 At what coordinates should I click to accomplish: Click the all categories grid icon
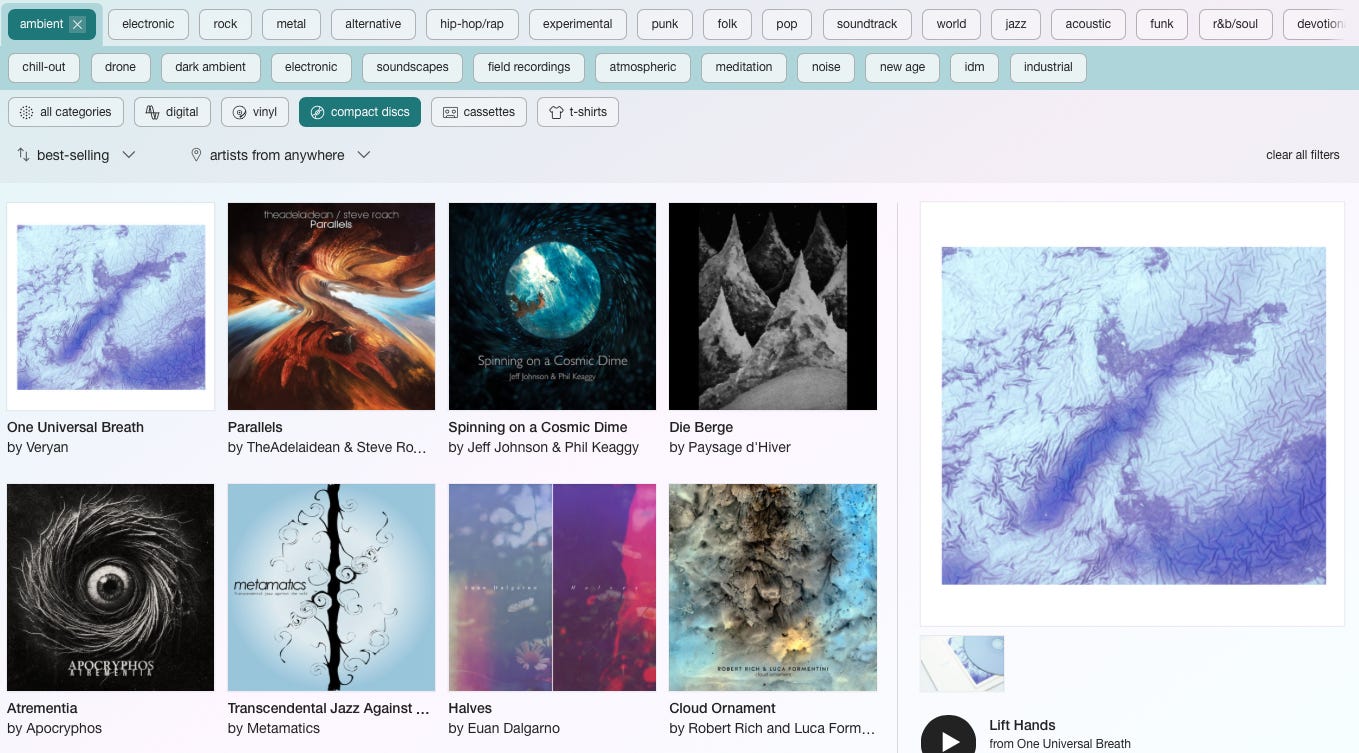[x=27, y=112]
